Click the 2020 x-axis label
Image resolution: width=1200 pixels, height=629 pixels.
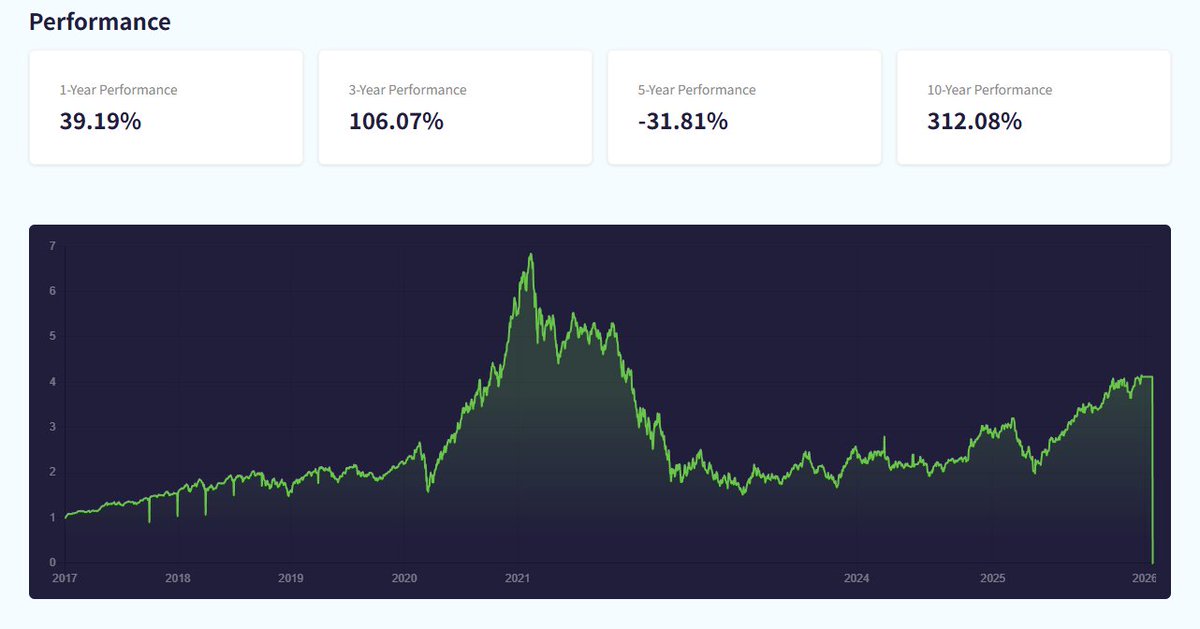404,578
